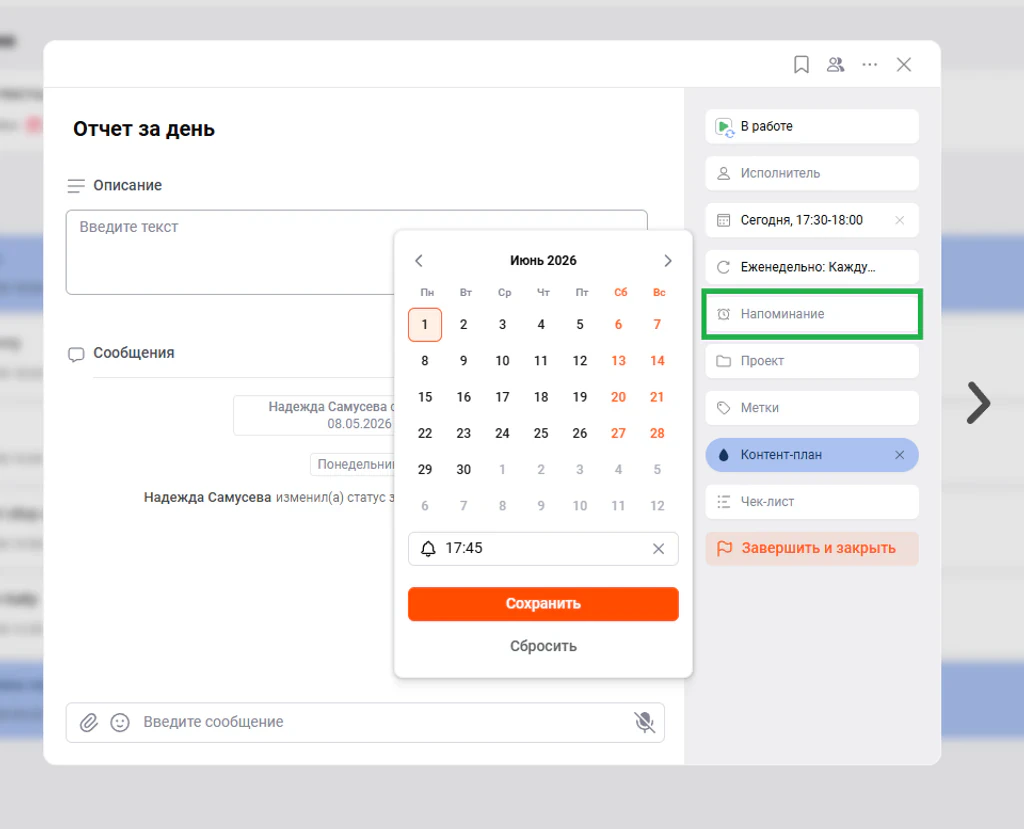Pick June 14 Sunday in calendar

(x=657, y=361)
